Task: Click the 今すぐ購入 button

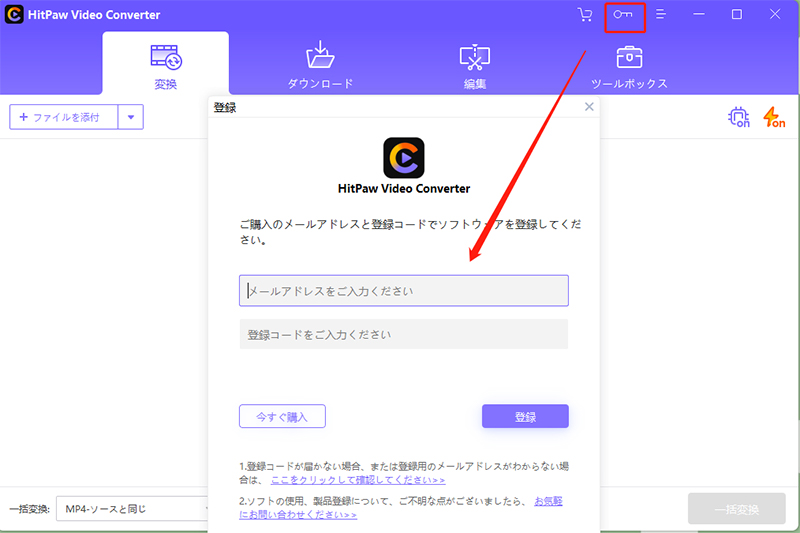Action: point(282,416)
